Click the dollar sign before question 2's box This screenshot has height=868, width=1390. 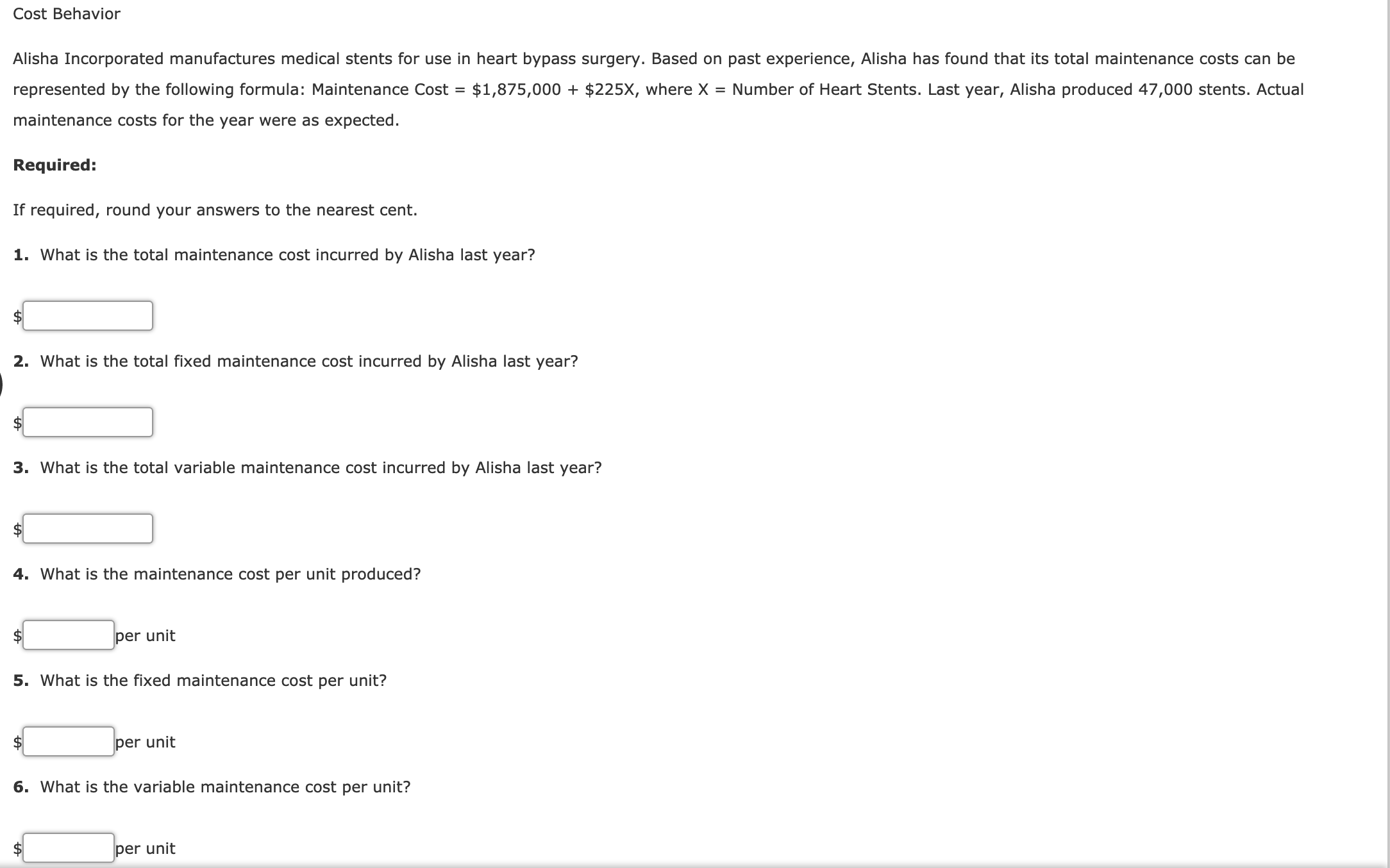click(16, 422)
